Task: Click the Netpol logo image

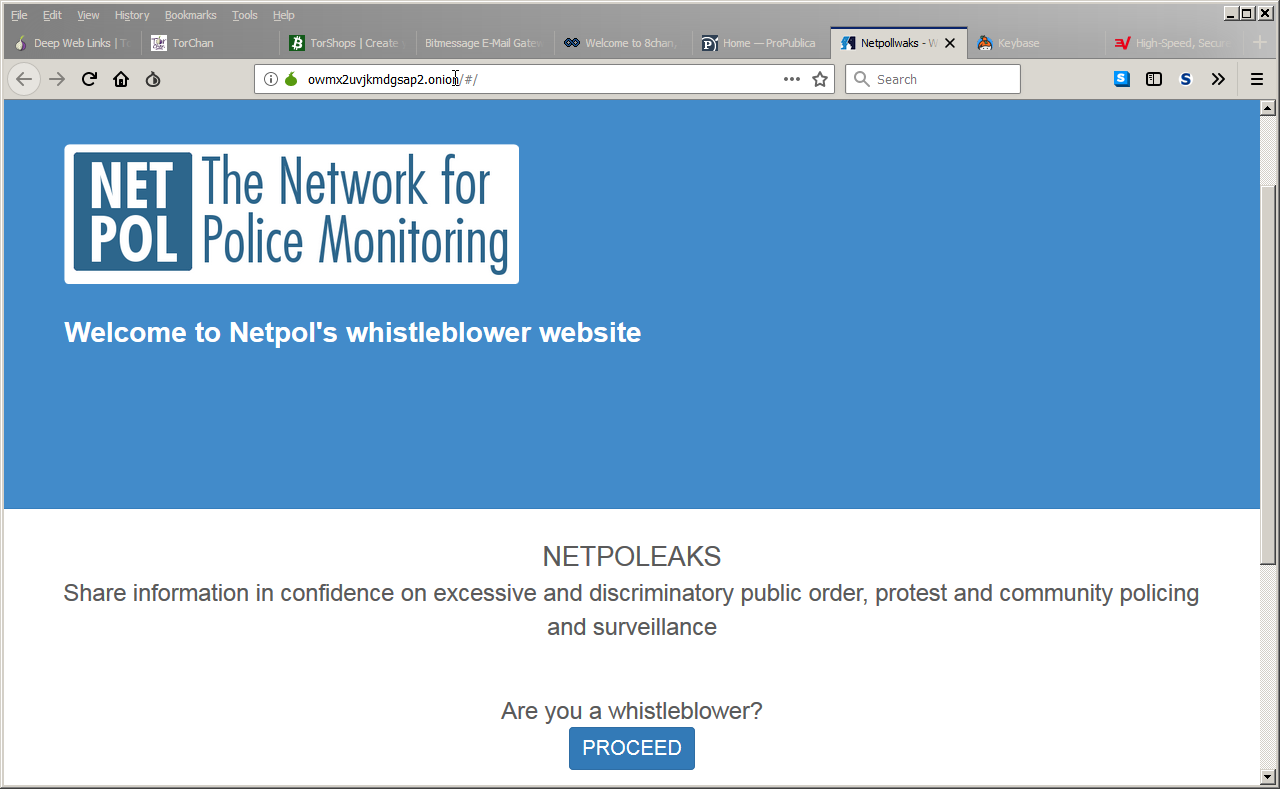Action: [x=291, y=214]
